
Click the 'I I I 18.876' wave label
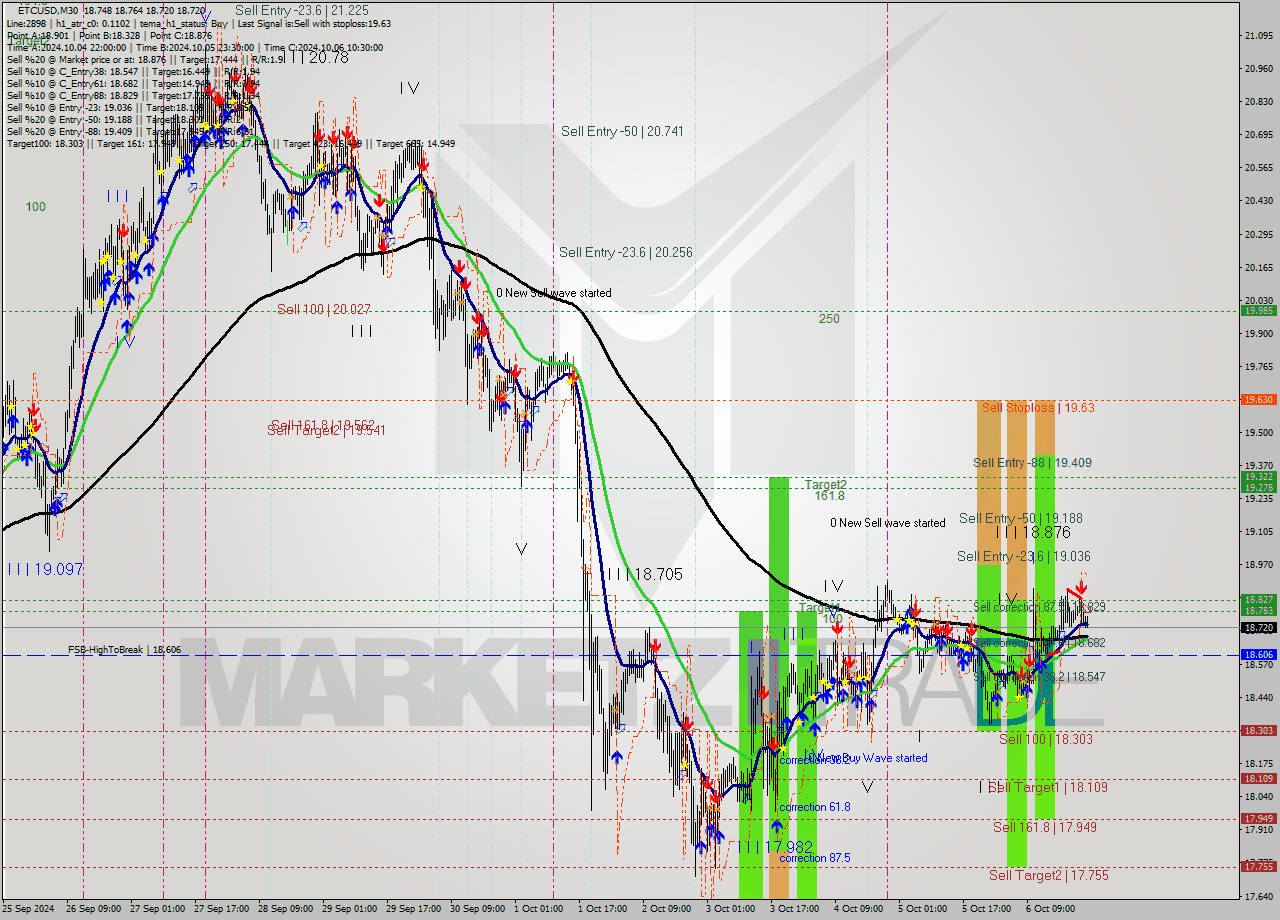point(1032,533)
